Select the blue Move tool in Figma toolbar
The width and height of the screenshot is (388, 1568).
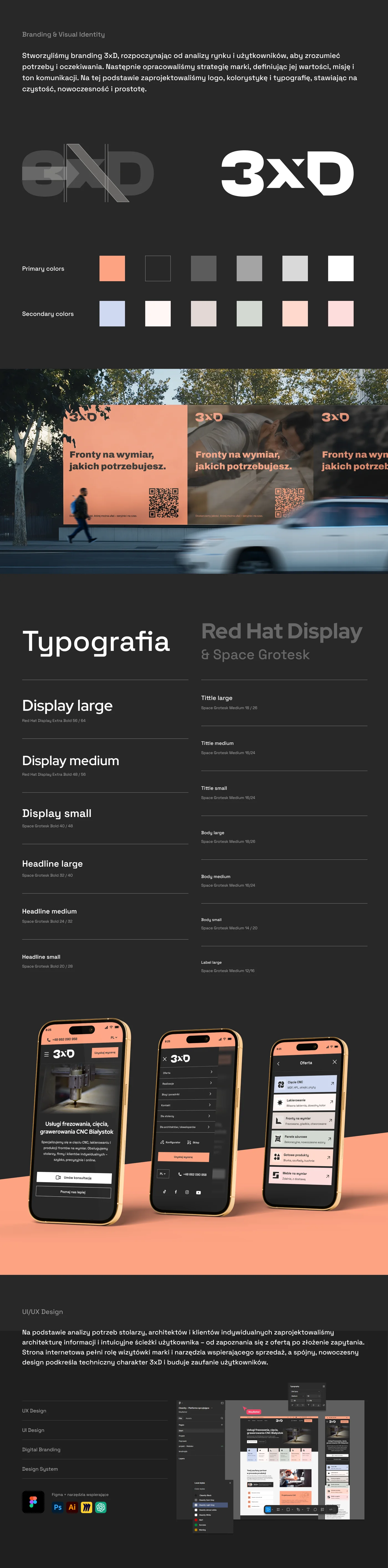tap(268, 1509)
